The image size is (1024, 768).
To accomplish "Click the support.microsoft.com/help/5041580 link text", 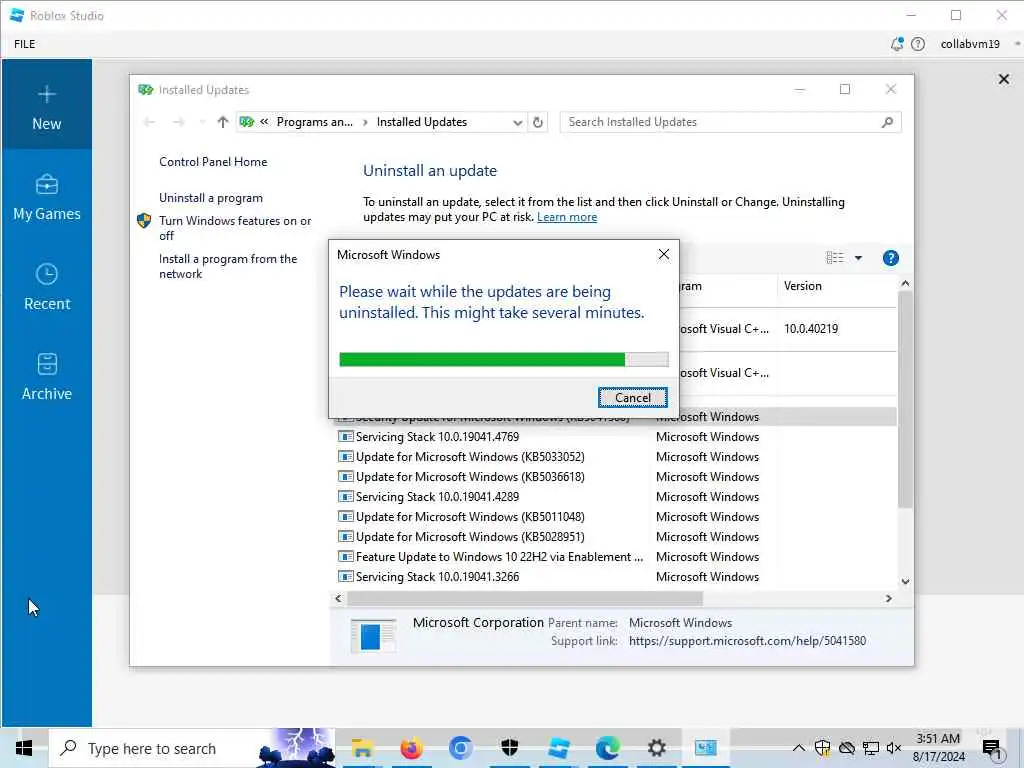I will pos(747,641).
